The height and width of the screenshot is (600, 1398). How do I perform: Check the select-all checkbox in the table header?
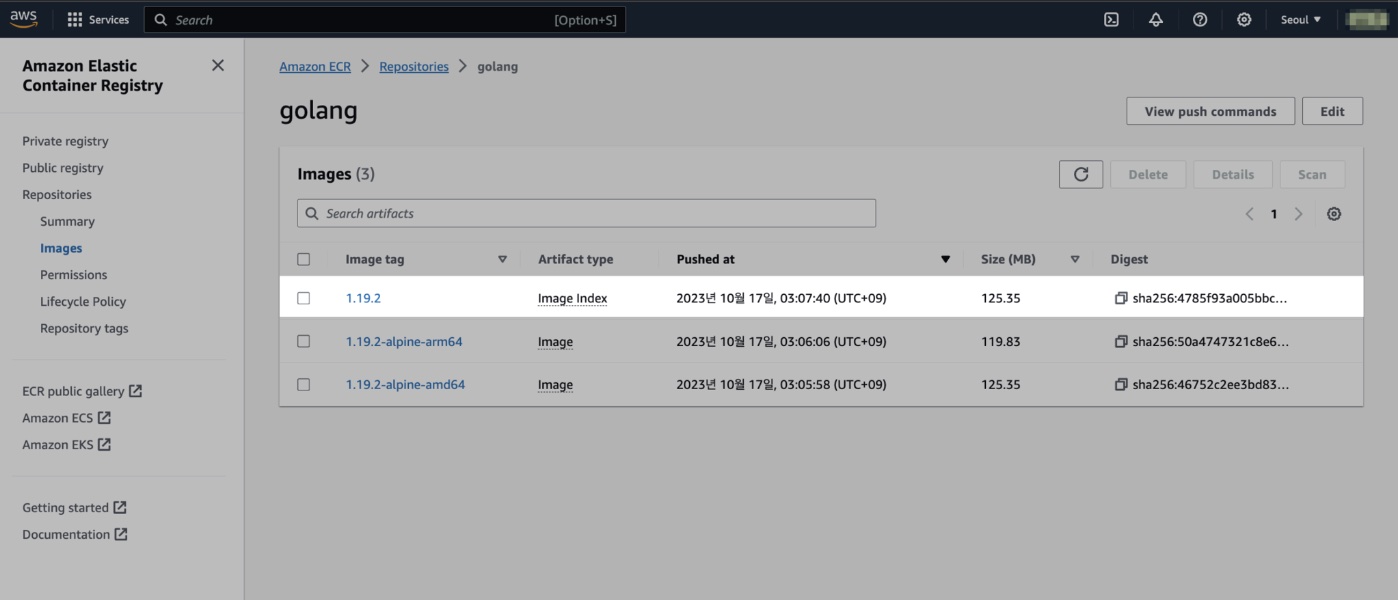[304, 258]
